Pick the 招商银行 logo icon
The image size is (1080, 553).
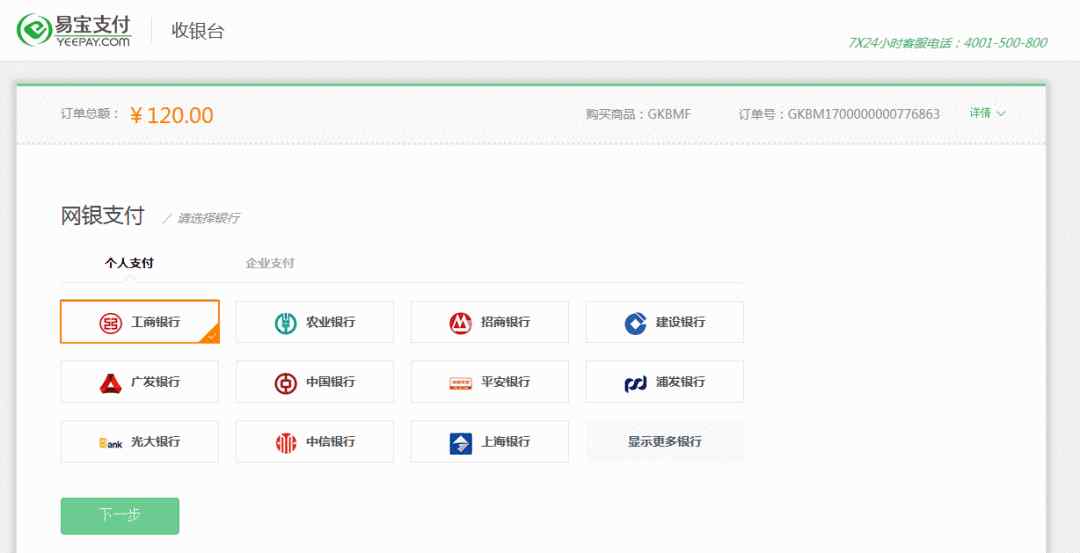tap(460, 323)
